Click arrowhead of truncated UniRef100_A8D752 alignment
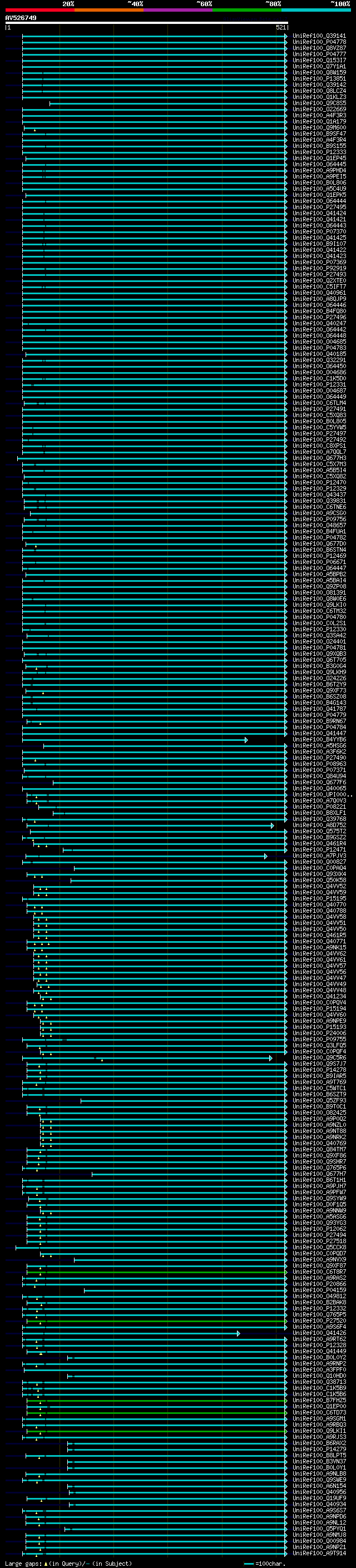Screen dimensions: 356x1568 273,825
